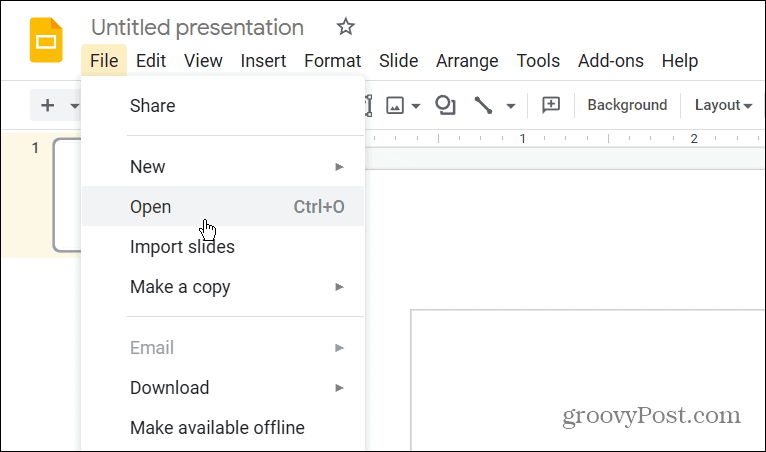Open the line type dropdown arrow
Viewport: 766px width, 452px height.
(510, 106)
